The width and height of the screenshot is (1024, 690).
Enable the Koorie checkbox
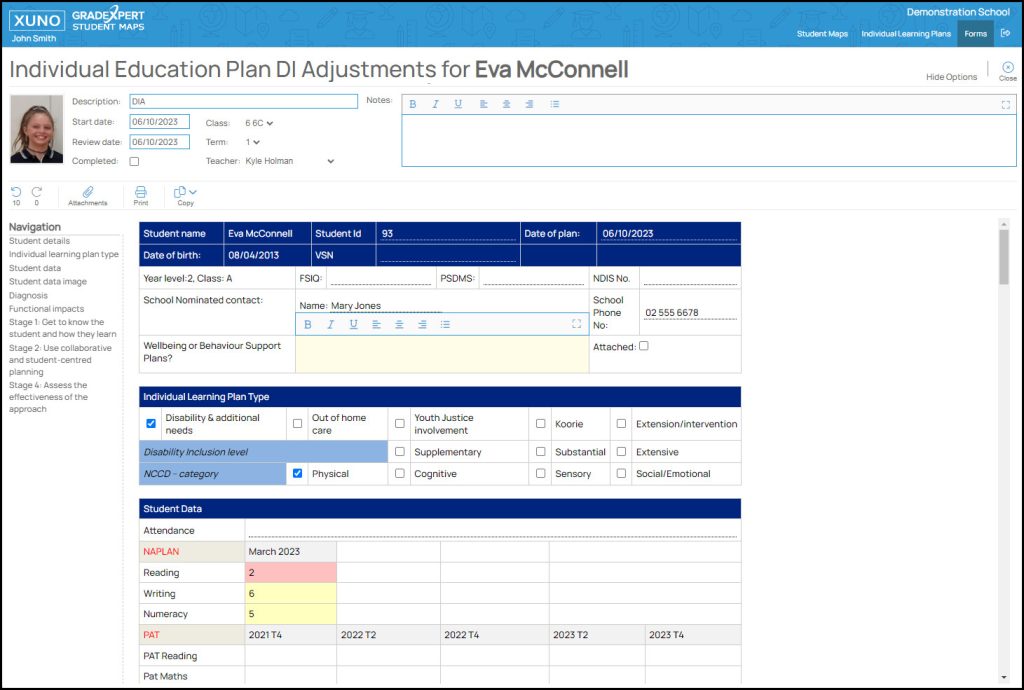(x=541, y=424)
